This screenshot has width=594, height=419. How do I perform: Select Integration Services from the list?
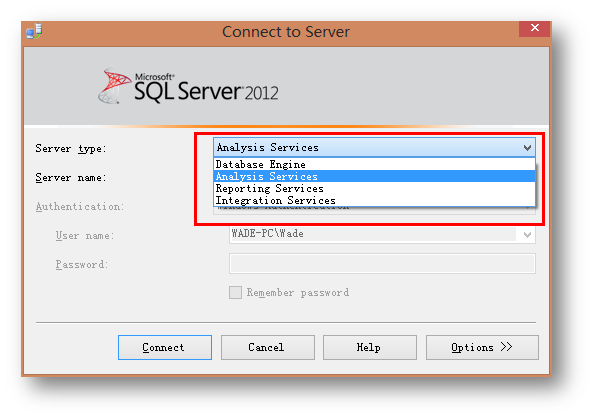pyautogui.click(x=374, y=200)
